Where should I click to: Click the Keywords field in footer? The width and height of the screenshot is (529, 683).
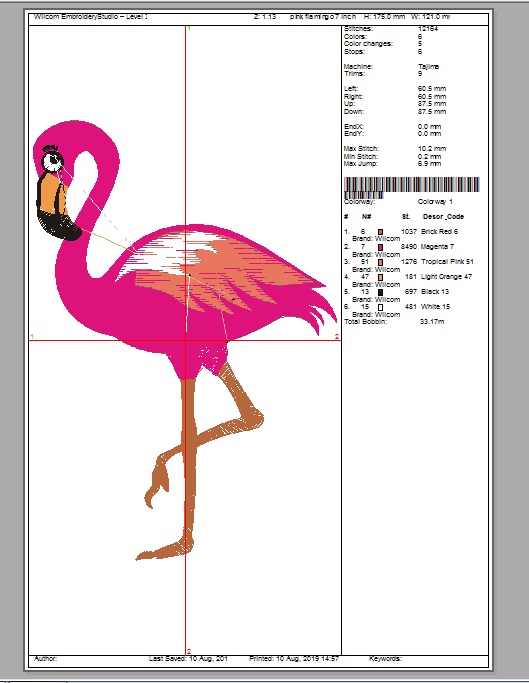[385, 659]
